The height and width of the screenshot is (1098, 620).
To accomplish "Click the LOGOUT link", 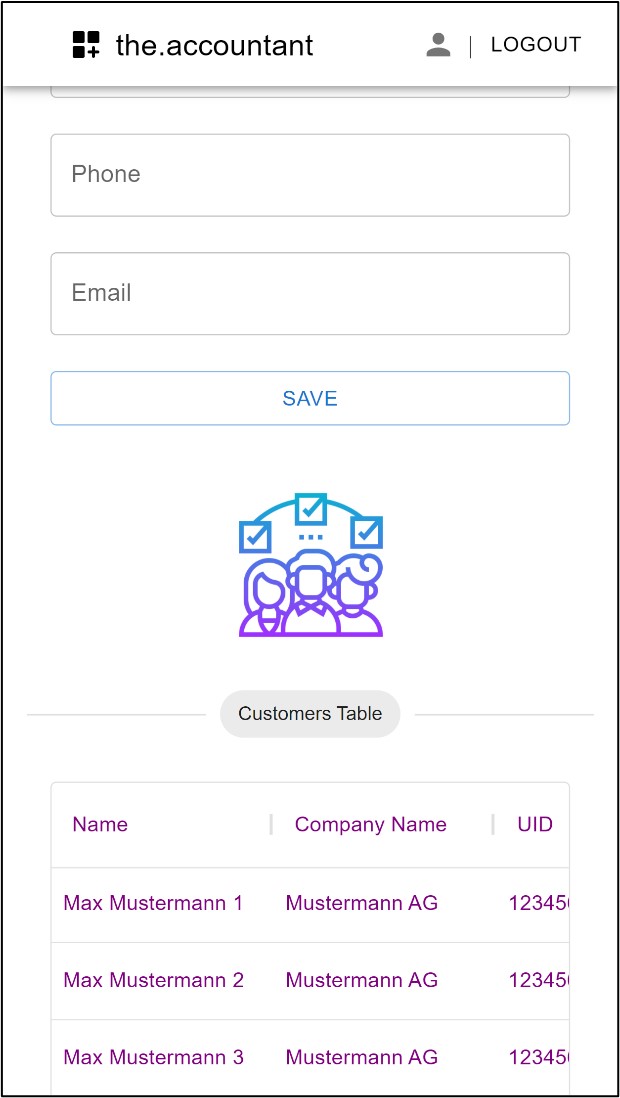I will pyautogui.click(x=536, y=45).
